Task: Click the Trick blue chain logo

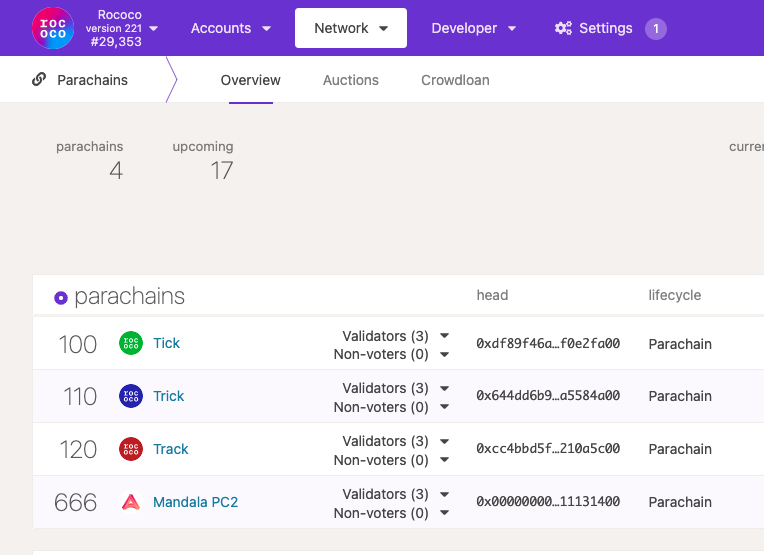Action: (x=131, y=396)
